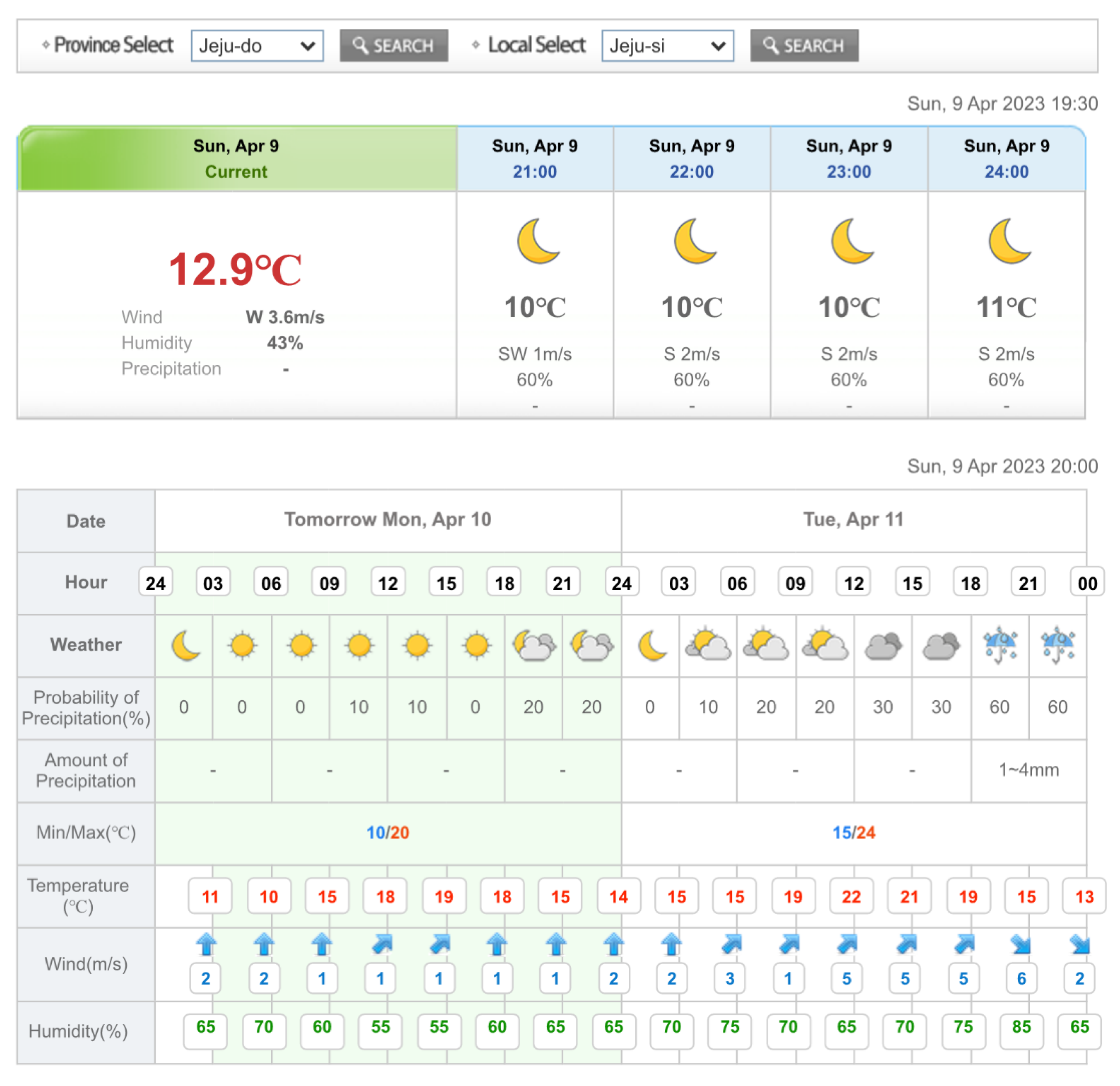Click the first rain umbrella icon on Tuesday

pyautogui.click(x=1000, y=645)
